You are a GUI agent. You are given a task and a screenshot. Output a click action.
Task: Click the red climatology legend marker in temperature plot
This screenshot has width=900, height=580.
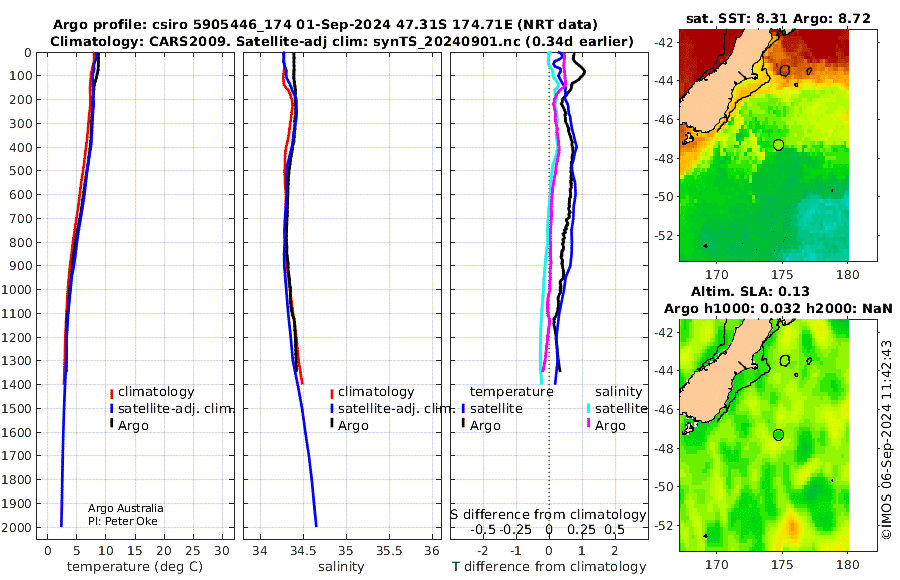[x=111, y=393]
